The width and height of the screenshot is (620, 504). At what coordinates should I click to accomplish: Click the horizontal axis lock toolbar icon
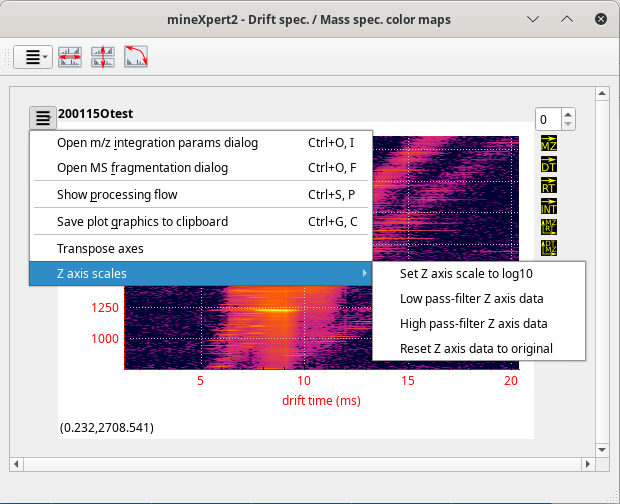(x=70, y=57)
